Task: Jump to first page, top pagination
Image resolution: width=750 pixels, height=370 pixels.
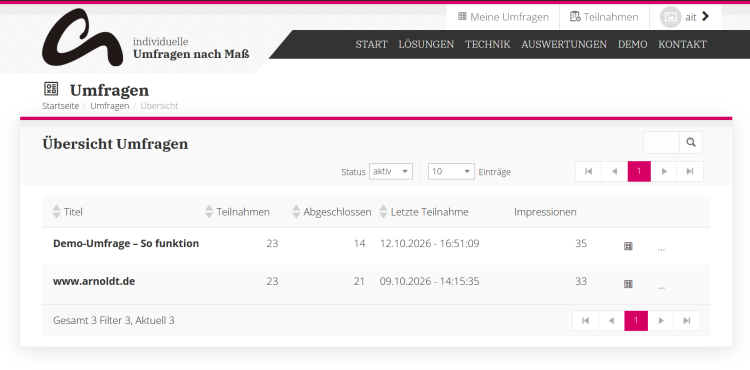Action: (x=588, y=172)
